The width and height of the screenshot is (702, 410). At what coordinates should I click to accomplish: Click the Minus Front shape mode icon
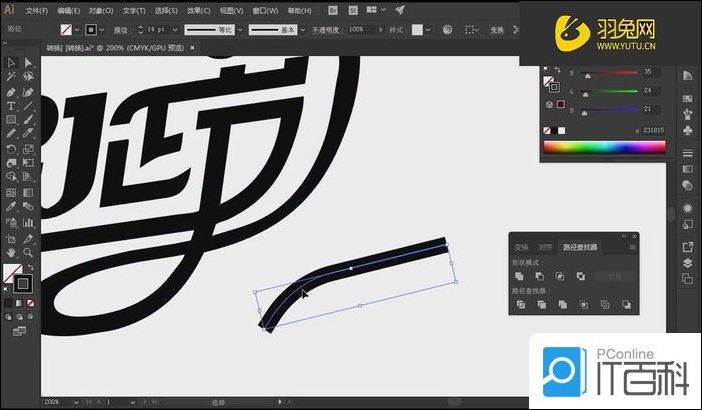[539, 276]
